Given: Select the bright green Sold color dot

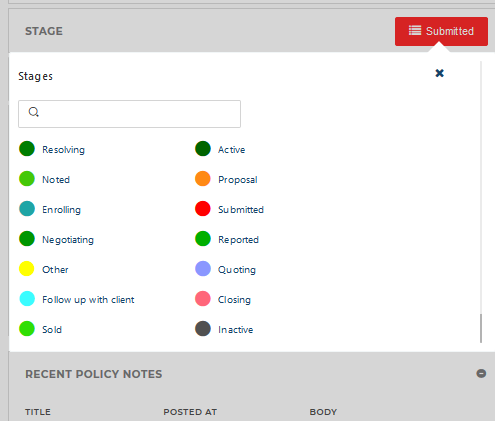Looking at the screenshot, I should (27, 329).
